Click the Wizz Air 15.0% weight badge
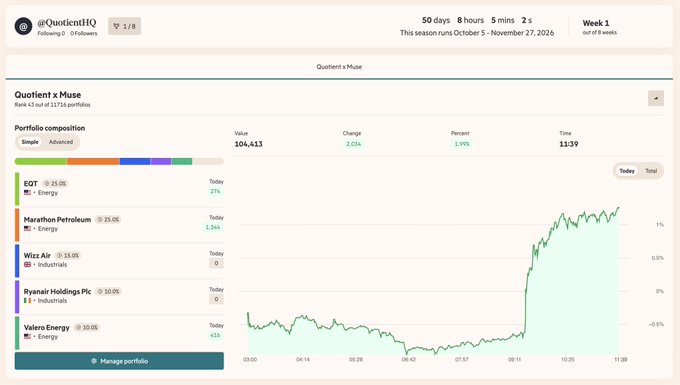The height and width of the screenshot is (385, 680). (68, 255)
